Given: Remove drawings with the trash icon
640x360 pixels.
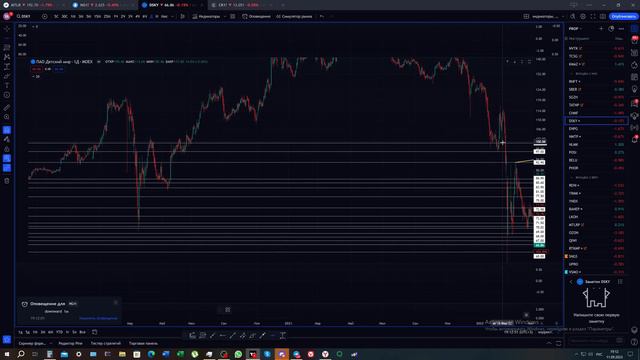Looking at the screenshot, I should click(x=7, y=181).
